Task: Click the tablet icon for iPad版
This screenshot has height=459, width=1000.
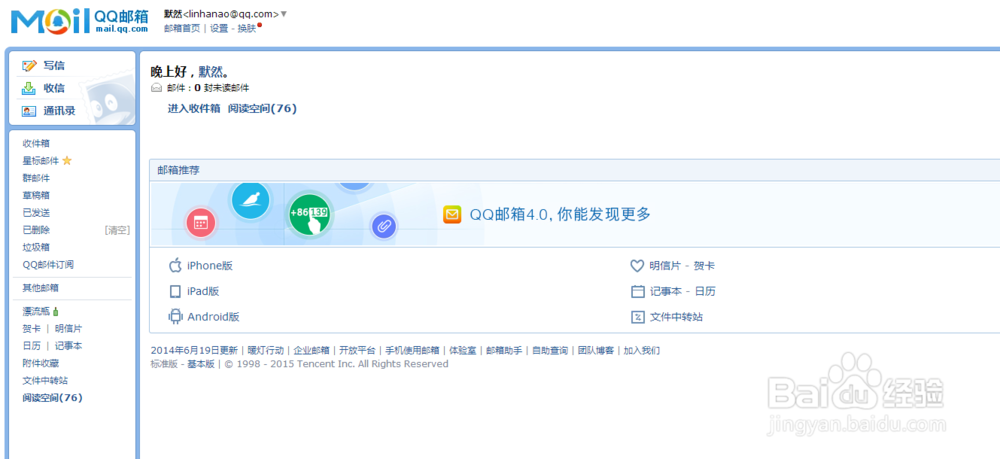Action: pyautogui.click(x=175, y=291)
